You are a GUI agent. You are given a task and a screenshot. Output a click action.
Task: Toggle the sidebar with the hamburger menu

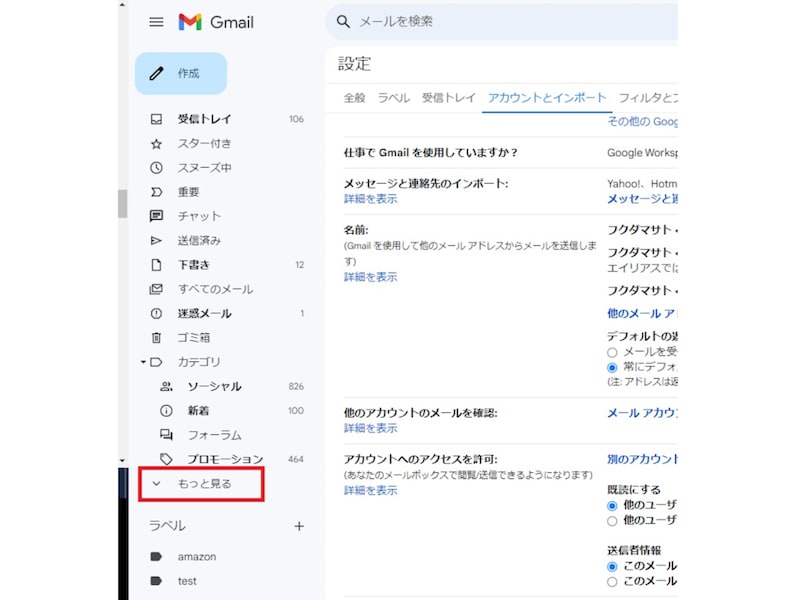(156, 22)
